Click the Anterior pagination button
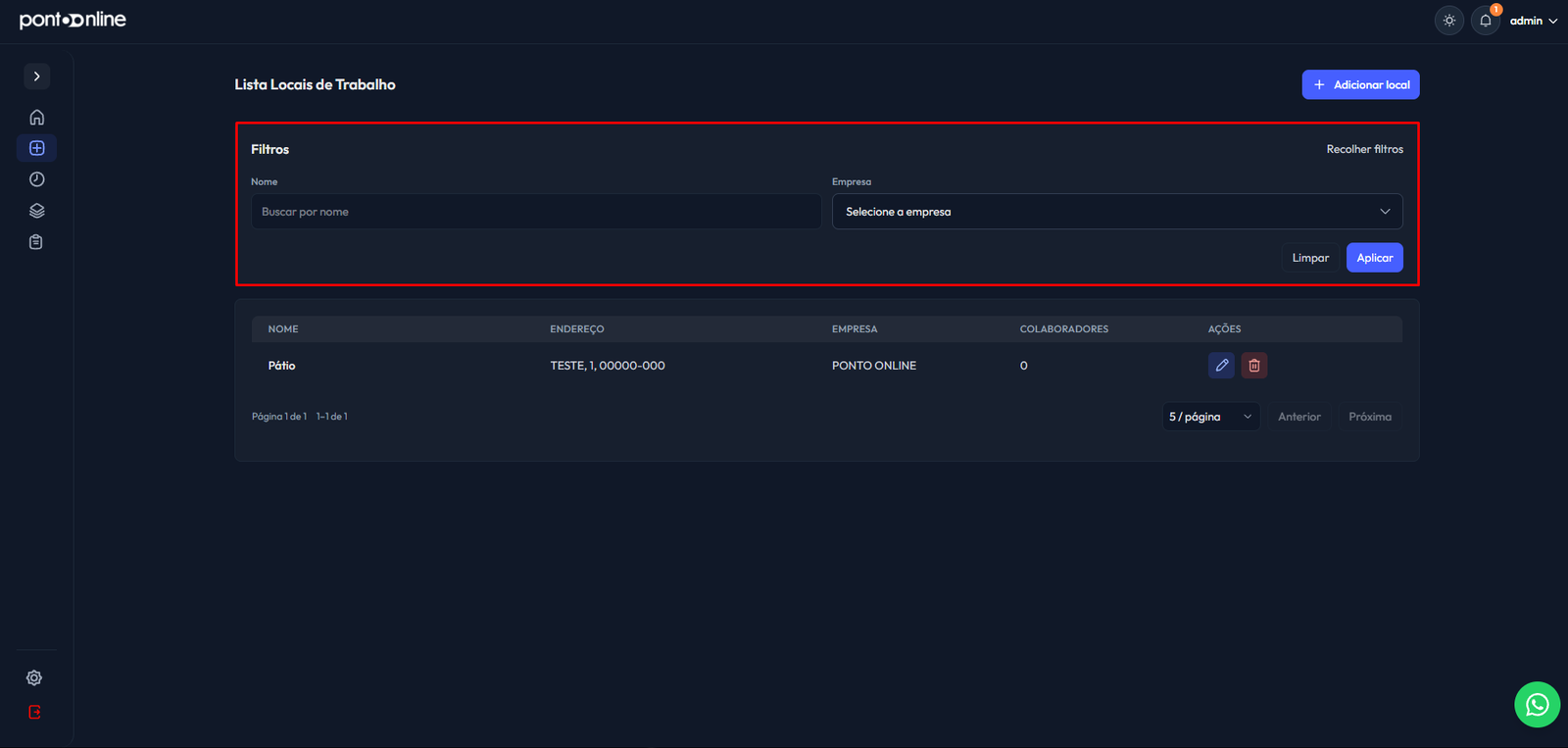 1299,417
